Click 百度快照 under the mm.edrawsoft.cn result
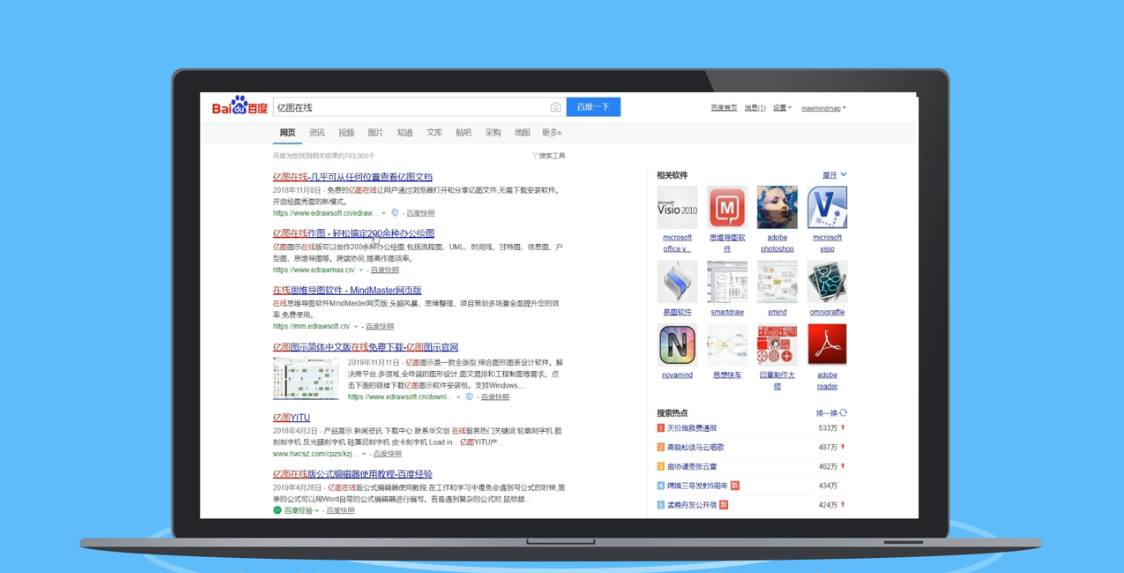This screenshot has width=1124, height=573. [379, 326]
